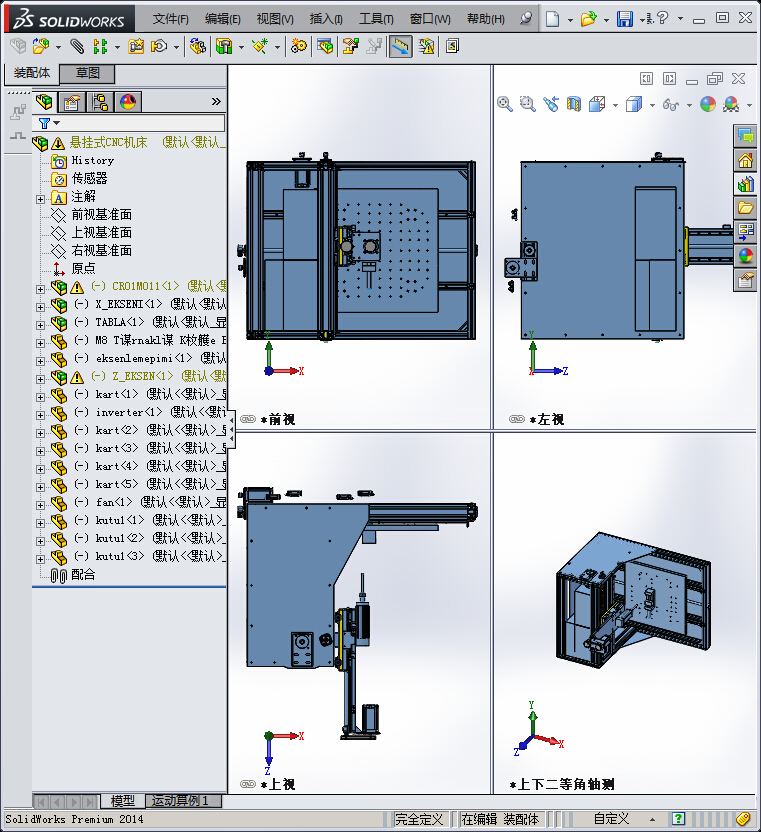
Task: Switch to the PropertyManager tab
Action: (x=72, y=101)
